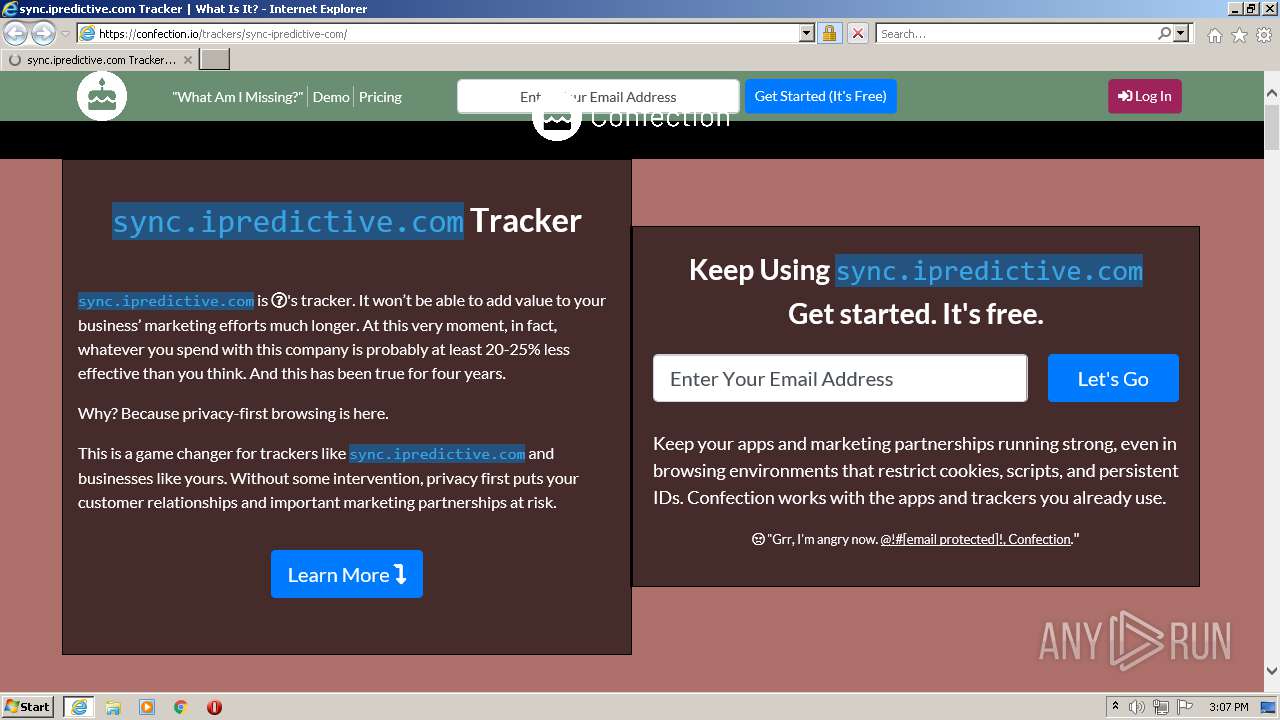Click the scrollbar up arrow
Screen dimensions: 1280x720
click(x=1272, y=93)
